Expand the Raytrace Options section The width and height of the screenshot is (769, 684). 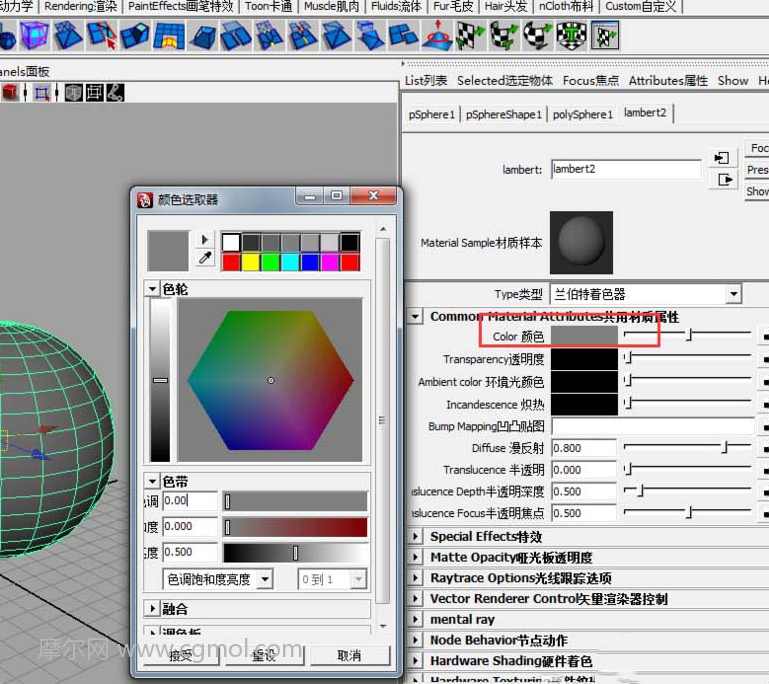click(x=416, y=579)
